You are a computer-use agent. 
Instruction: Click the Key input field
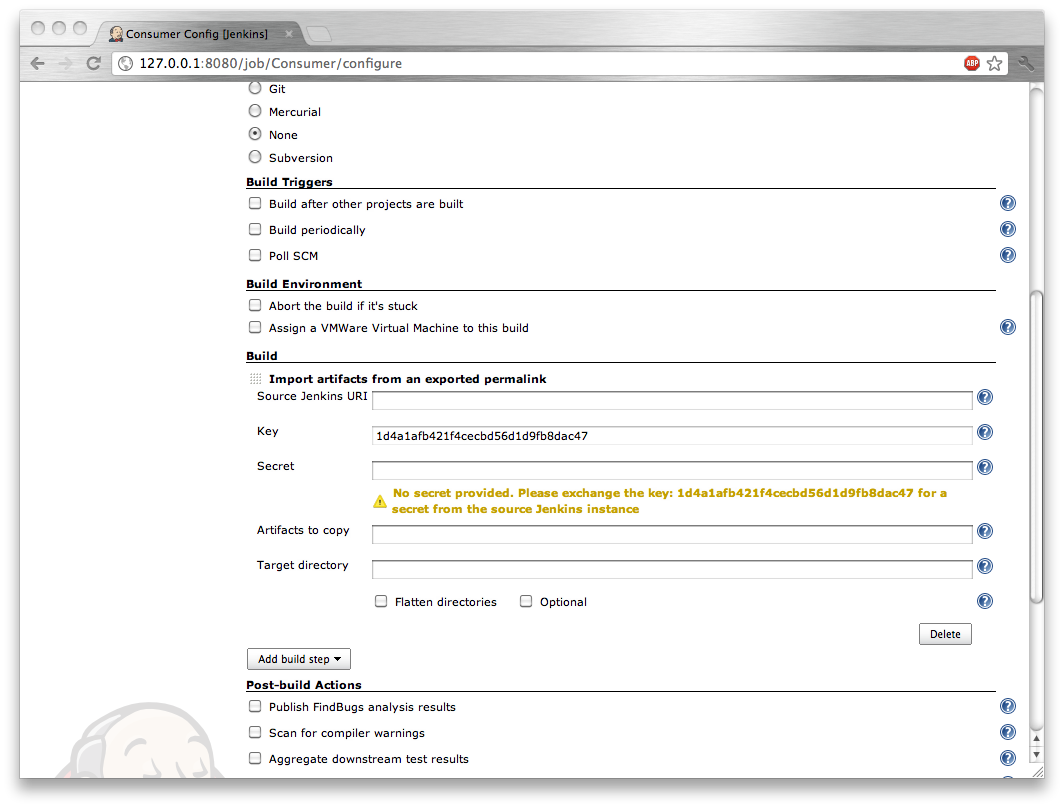(672, 436)
